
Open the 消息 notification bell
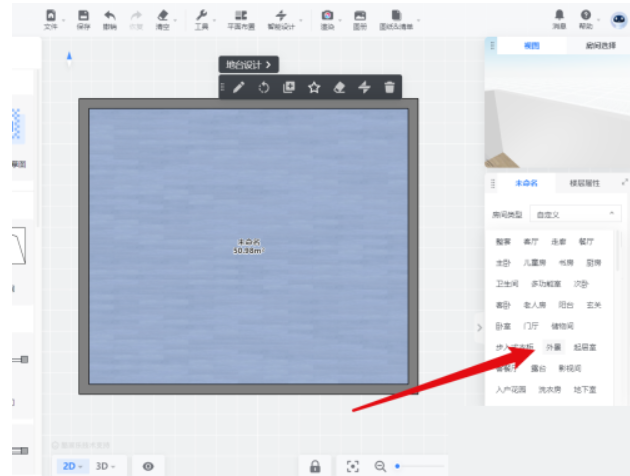559,15
